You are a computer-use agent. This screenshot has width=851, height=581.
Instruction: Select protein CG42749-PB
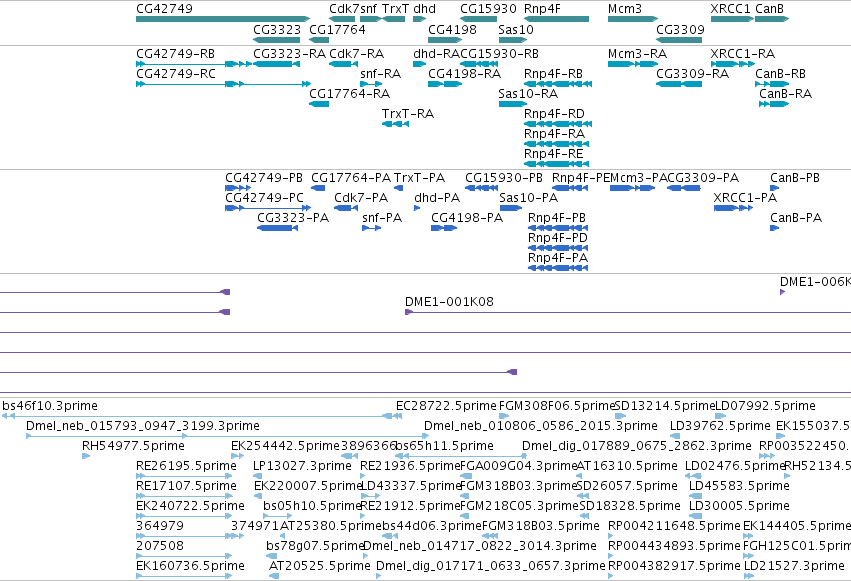[x=238, y=188]
